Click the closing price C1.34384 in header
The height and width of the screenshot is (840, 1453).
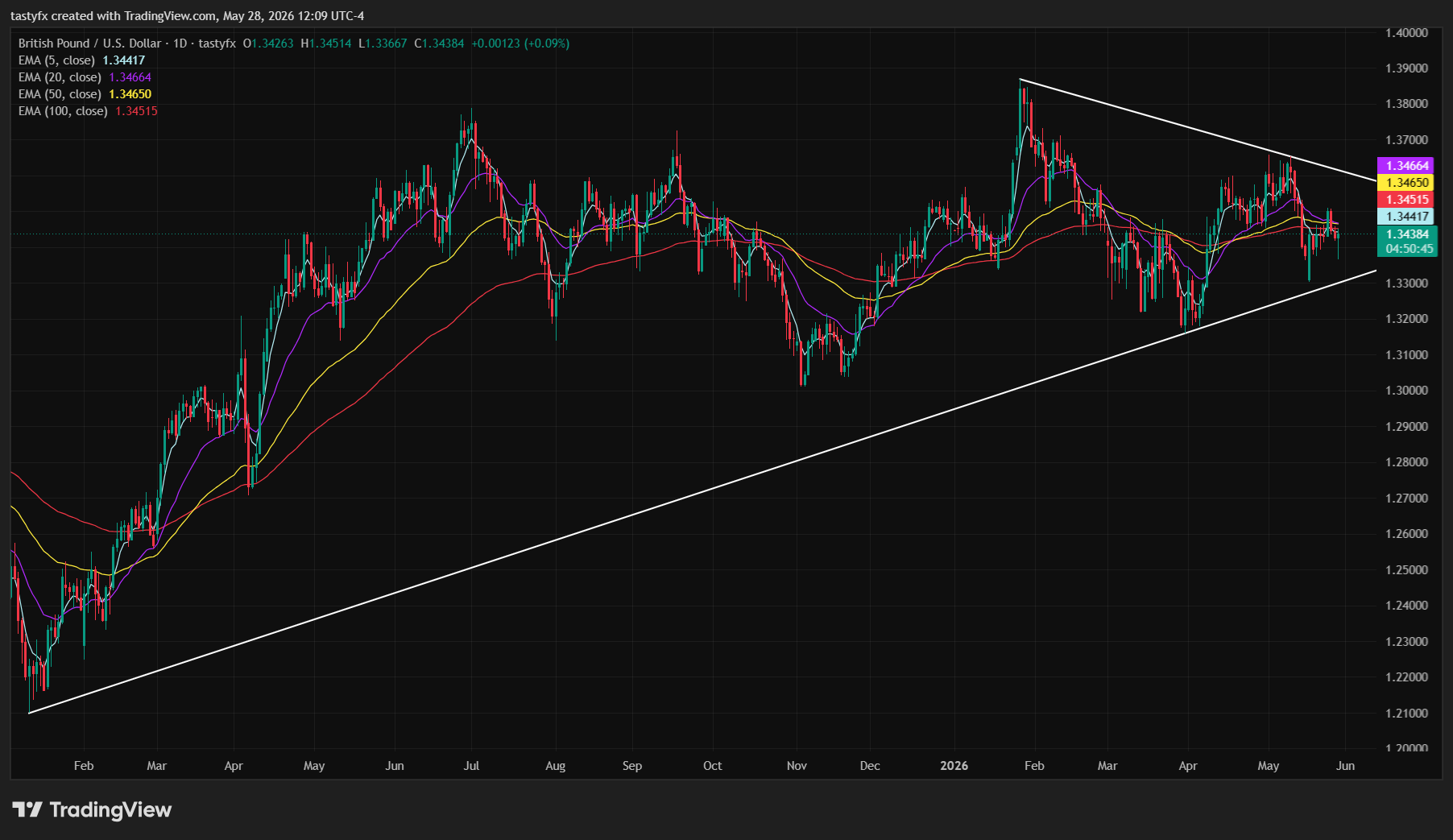point(439,43)
